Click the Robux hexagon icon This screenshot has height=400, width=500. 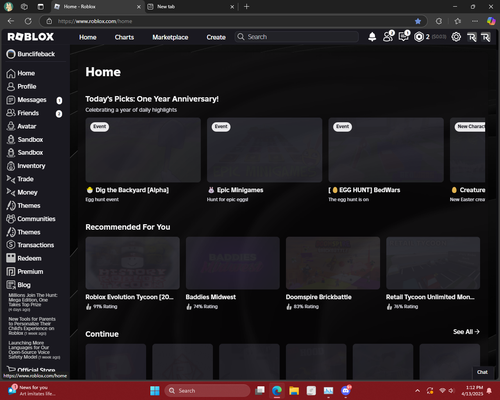coord(419,37)
